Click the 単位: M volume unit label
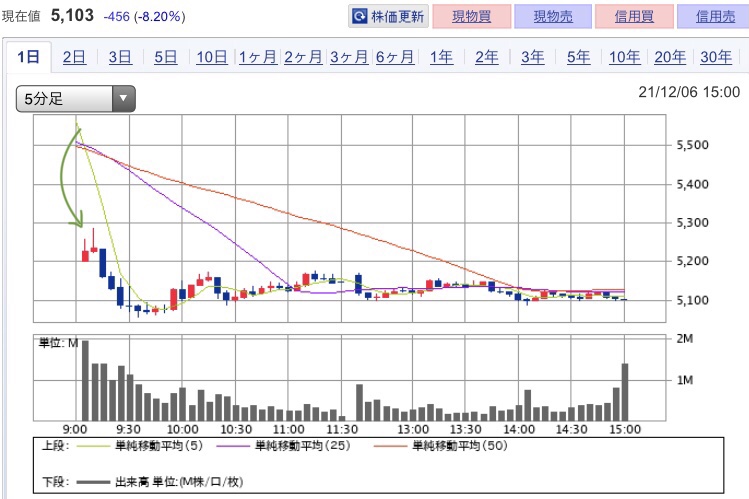Viewport: 749px width, 499px height. [x=58, y=343]
